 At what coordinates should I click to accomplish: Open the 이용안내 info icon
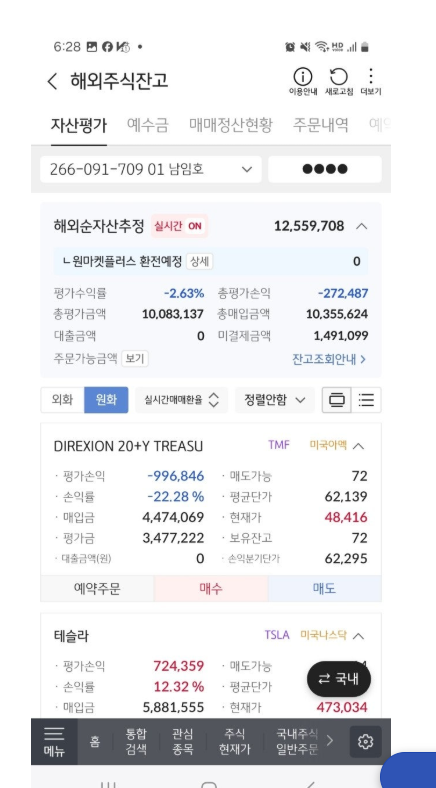pos(302,81)
